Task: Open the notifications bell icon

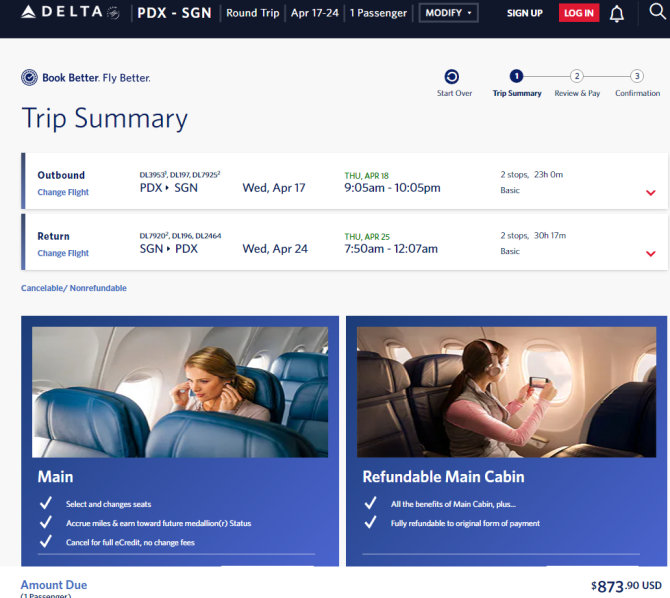Action: point(616,14)
